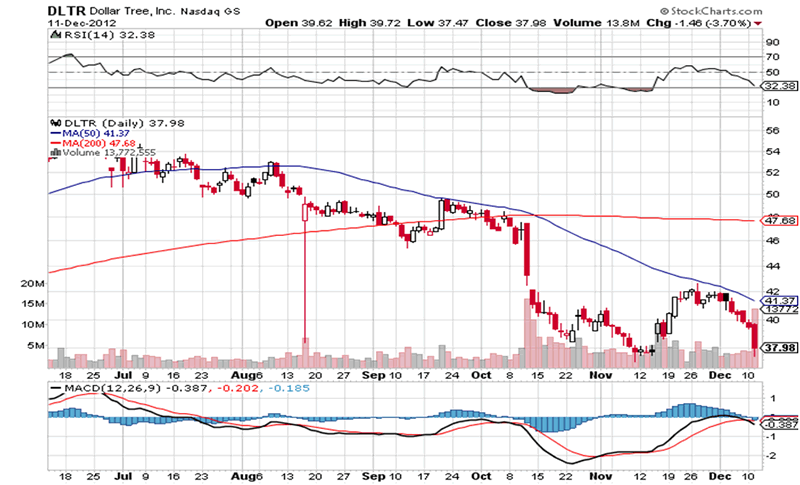Image resolution: width=800 pixels, height=485 pixels.
Task: Click the Jul label under the MACD panel
Action: tap(122, 476)
